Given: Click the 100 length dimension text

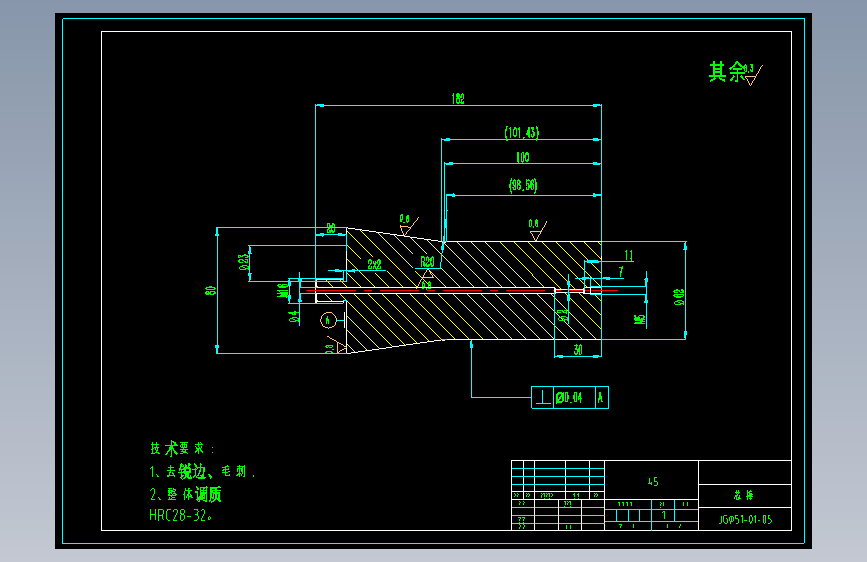Looking at the screenshot, I should point(523,158).
